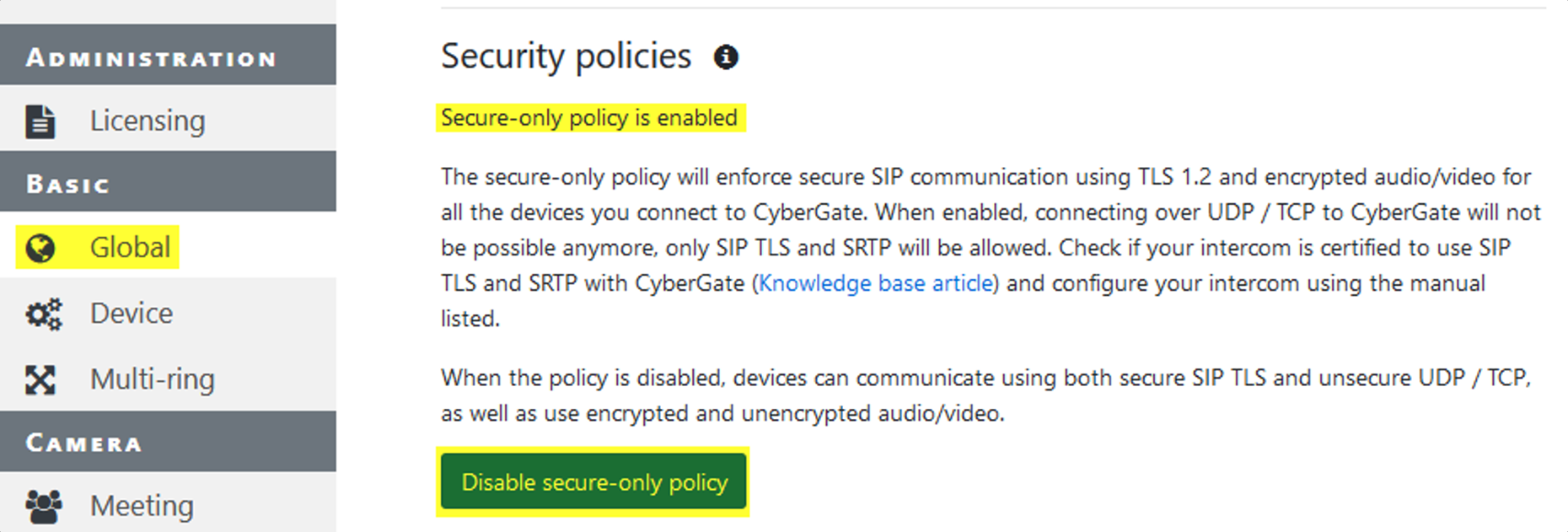The width and height of the screenshot is (1568, 532).
Task: Click the paragraph starting 'The secure-only policy will'
Action: [990, 247]
